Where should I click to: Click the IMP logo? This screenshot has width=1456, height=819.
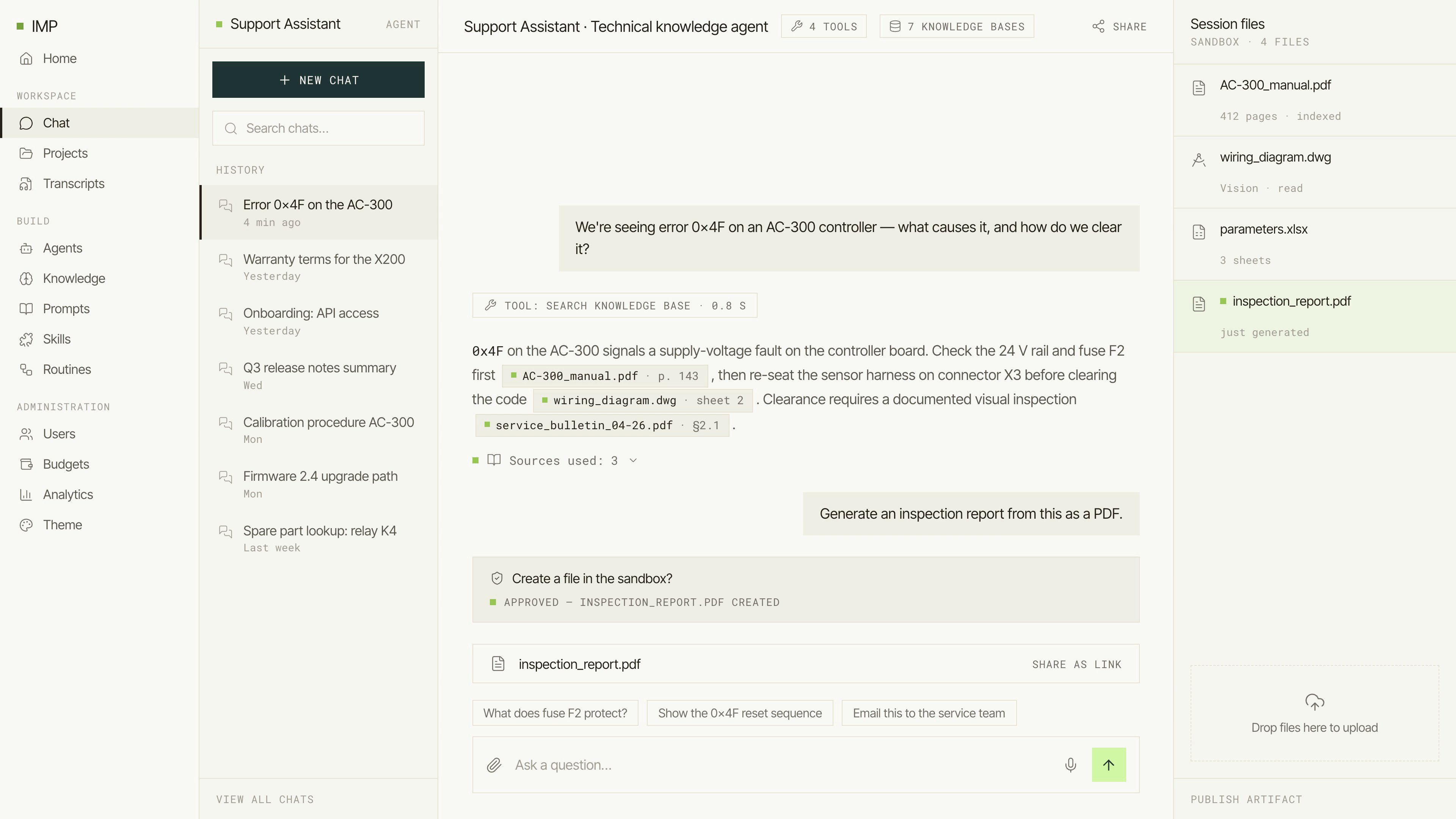click(37, 26)
